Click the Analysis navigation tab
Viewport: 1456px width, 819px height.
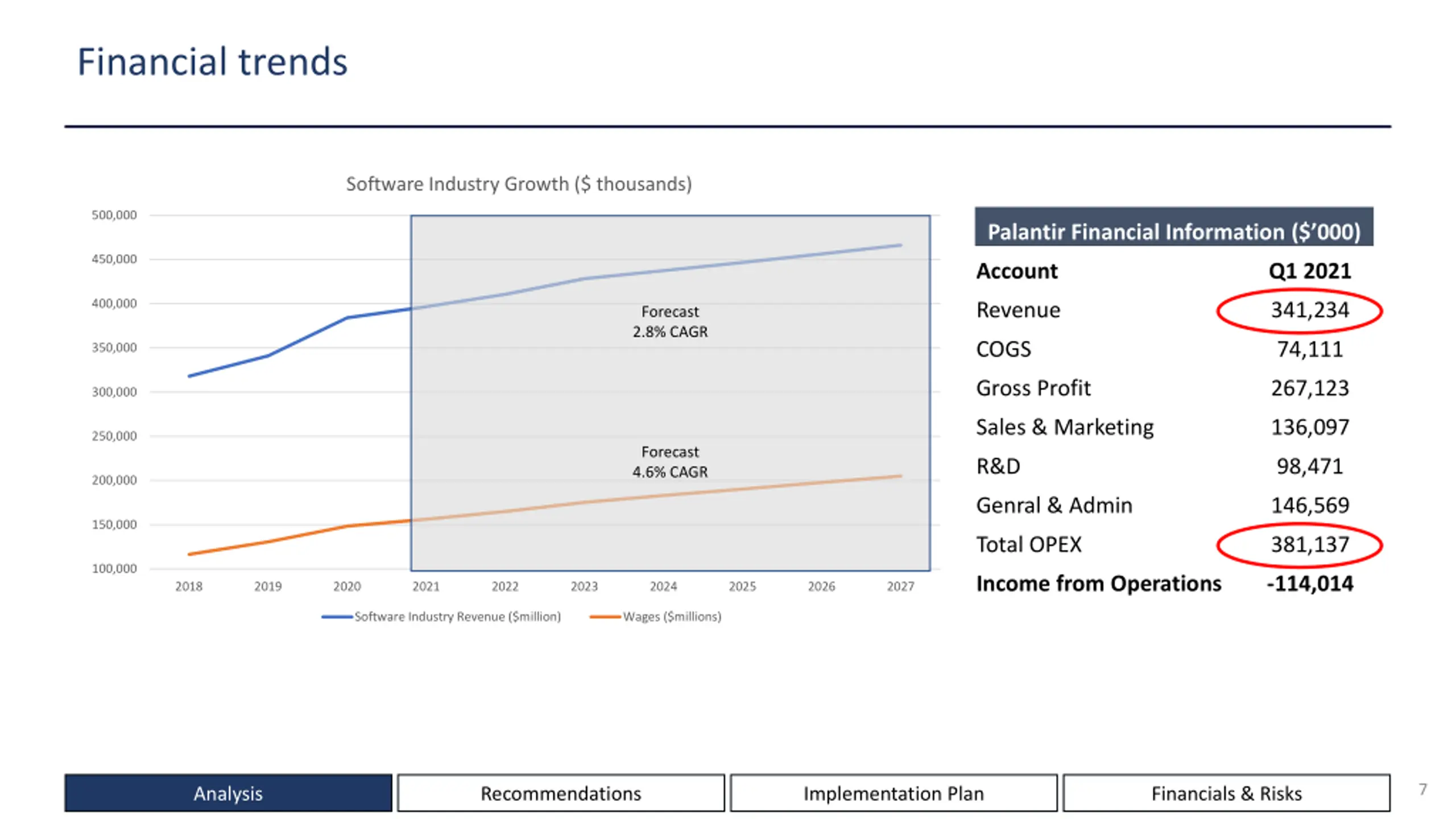227,793
